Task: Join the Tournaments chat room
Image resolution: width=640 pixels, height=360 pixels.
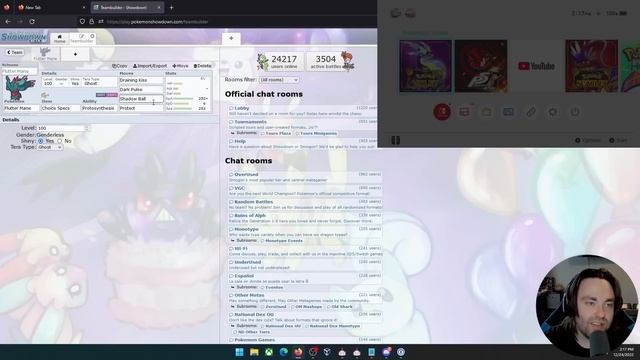Action: [x=302, y=124]
